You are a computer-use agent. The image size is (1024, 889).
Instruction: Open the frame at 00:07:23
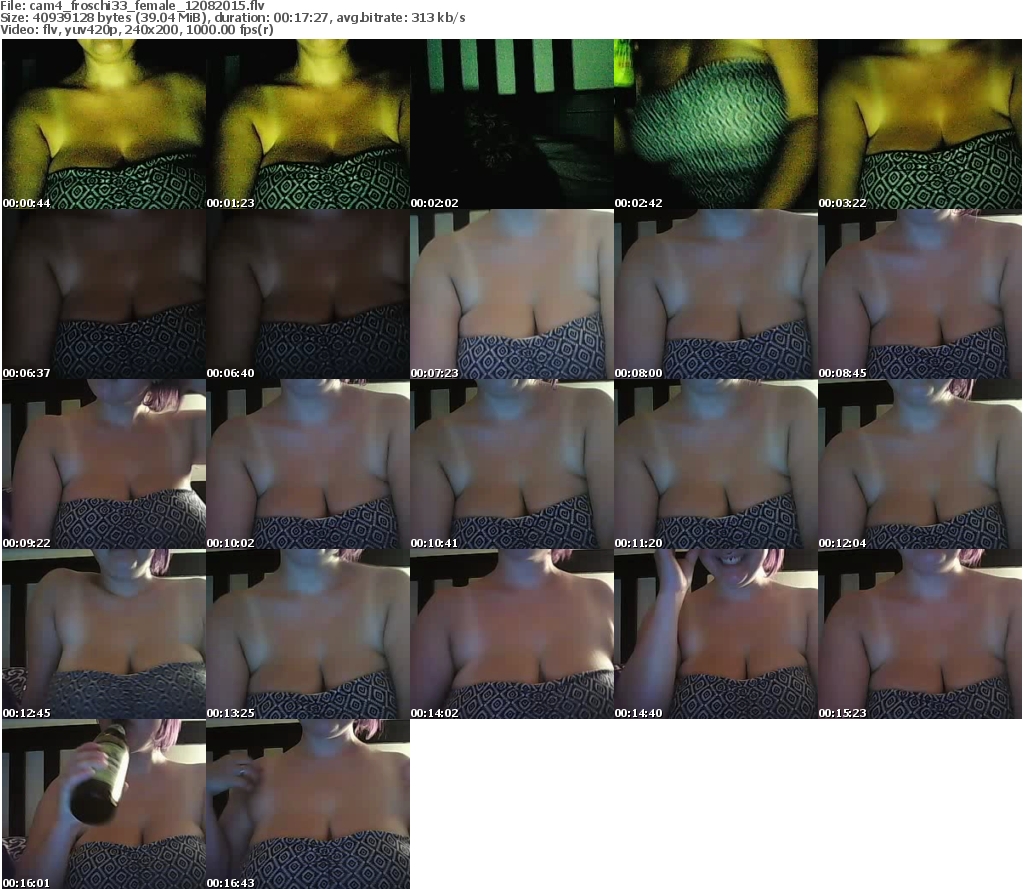point(512,294)
